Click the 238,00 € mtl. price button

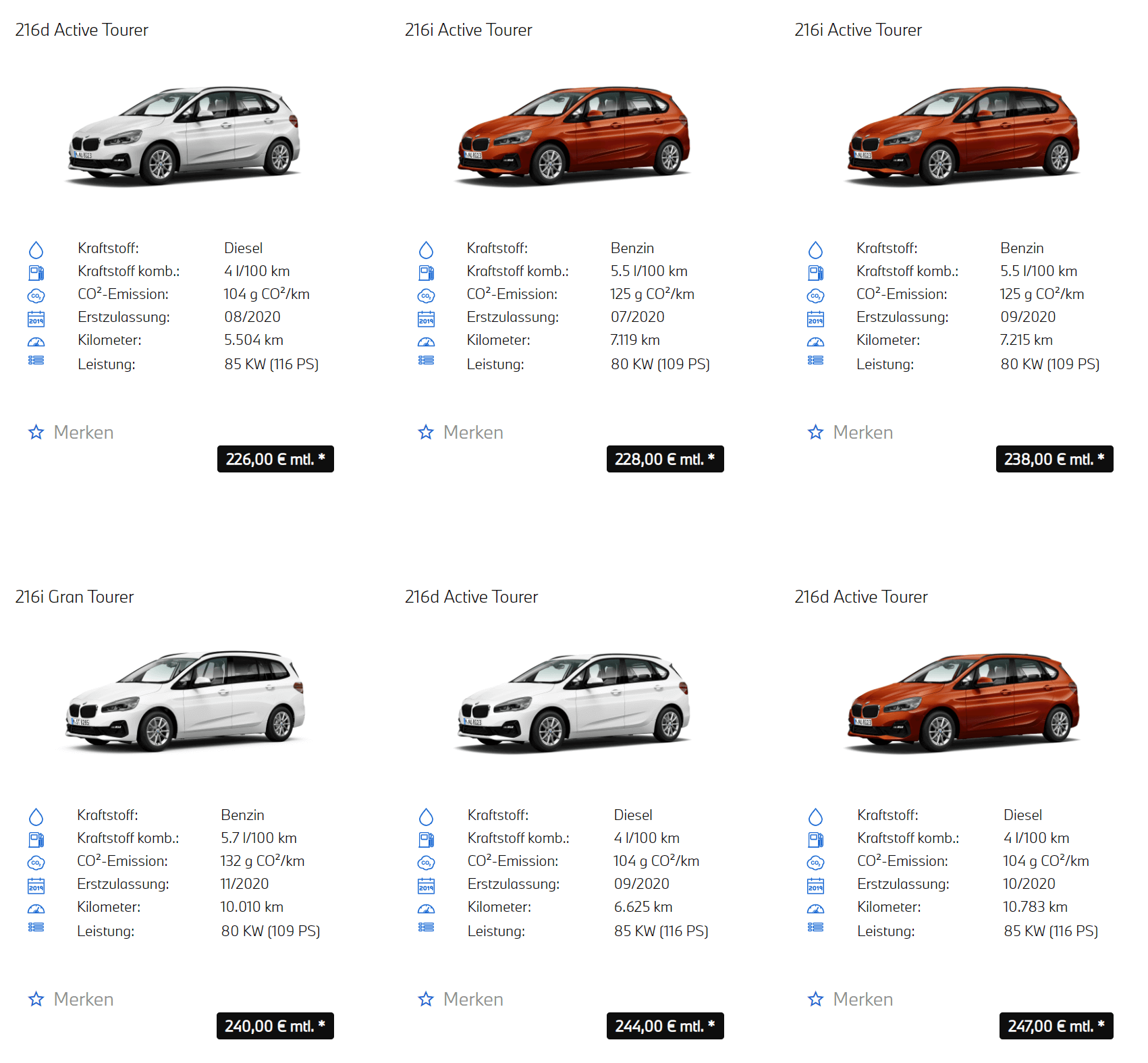tap(1054, 459)
